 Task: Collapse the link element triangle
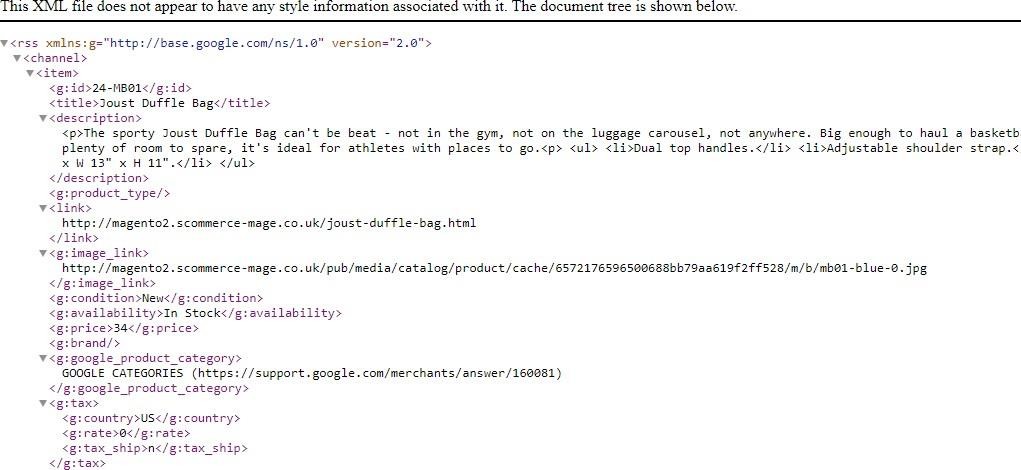tap(43, 208)
